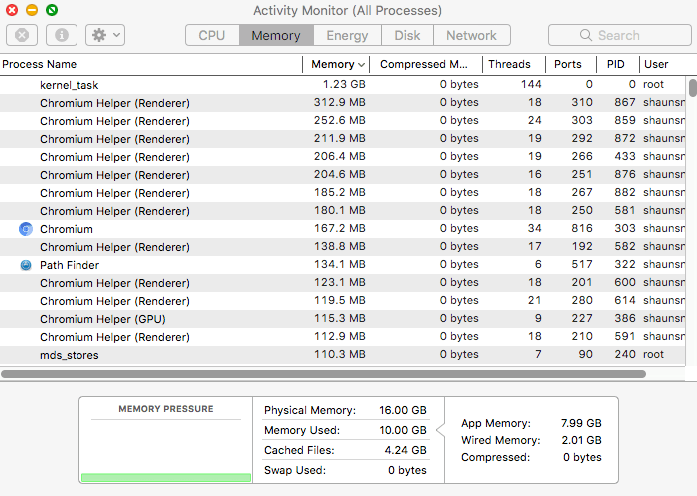Select Chromium Helper row using 180.1 MB

coord(342,211)
